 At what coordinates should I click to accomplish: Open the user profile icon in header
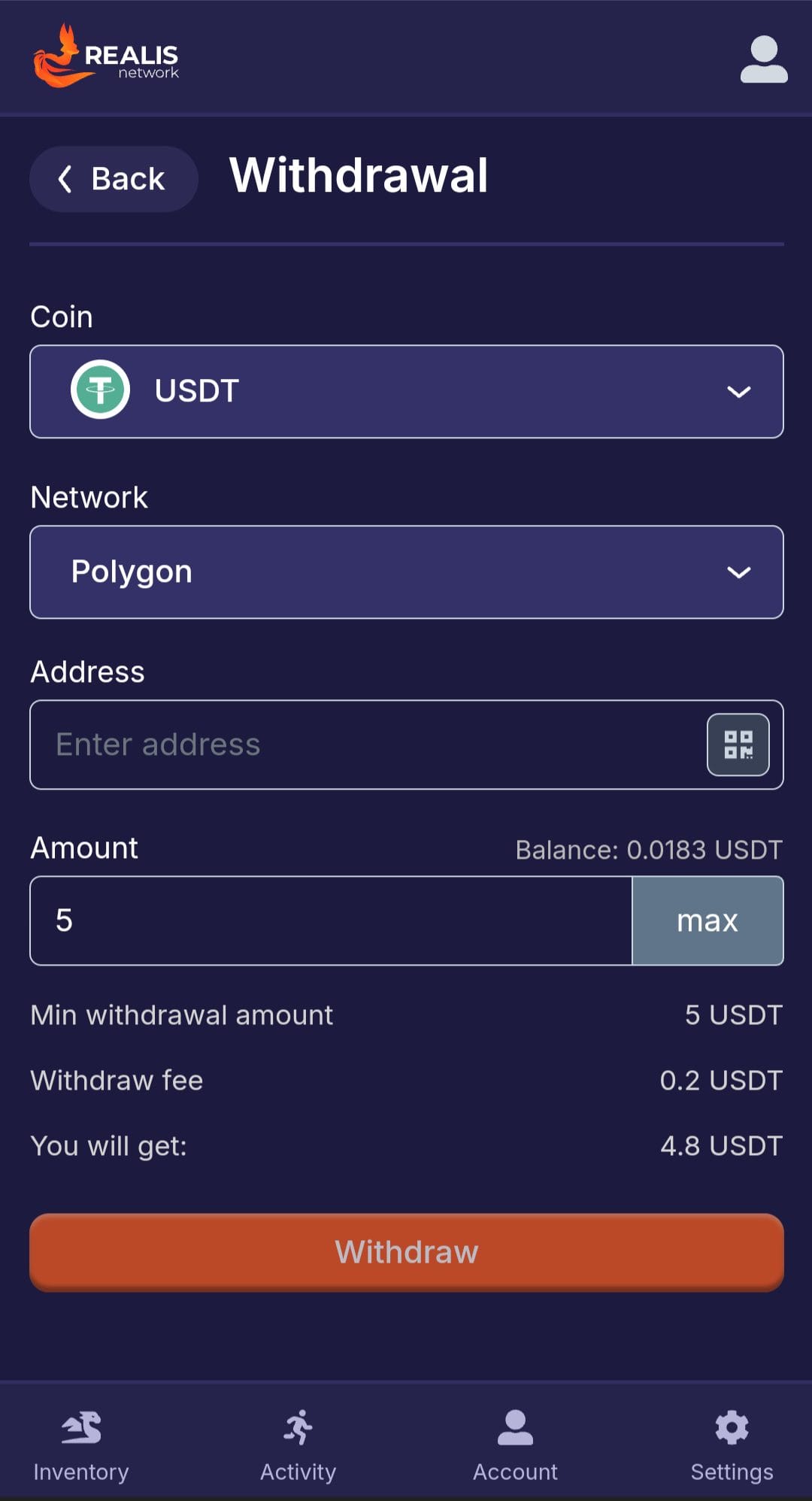[x=763, y=59]
